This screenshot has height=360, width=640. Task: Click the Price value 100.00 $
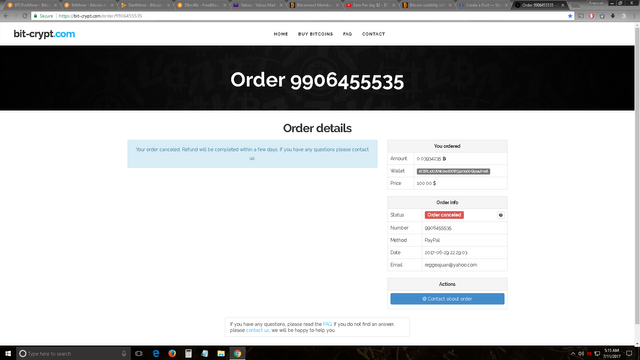click(x=426, y=183)
